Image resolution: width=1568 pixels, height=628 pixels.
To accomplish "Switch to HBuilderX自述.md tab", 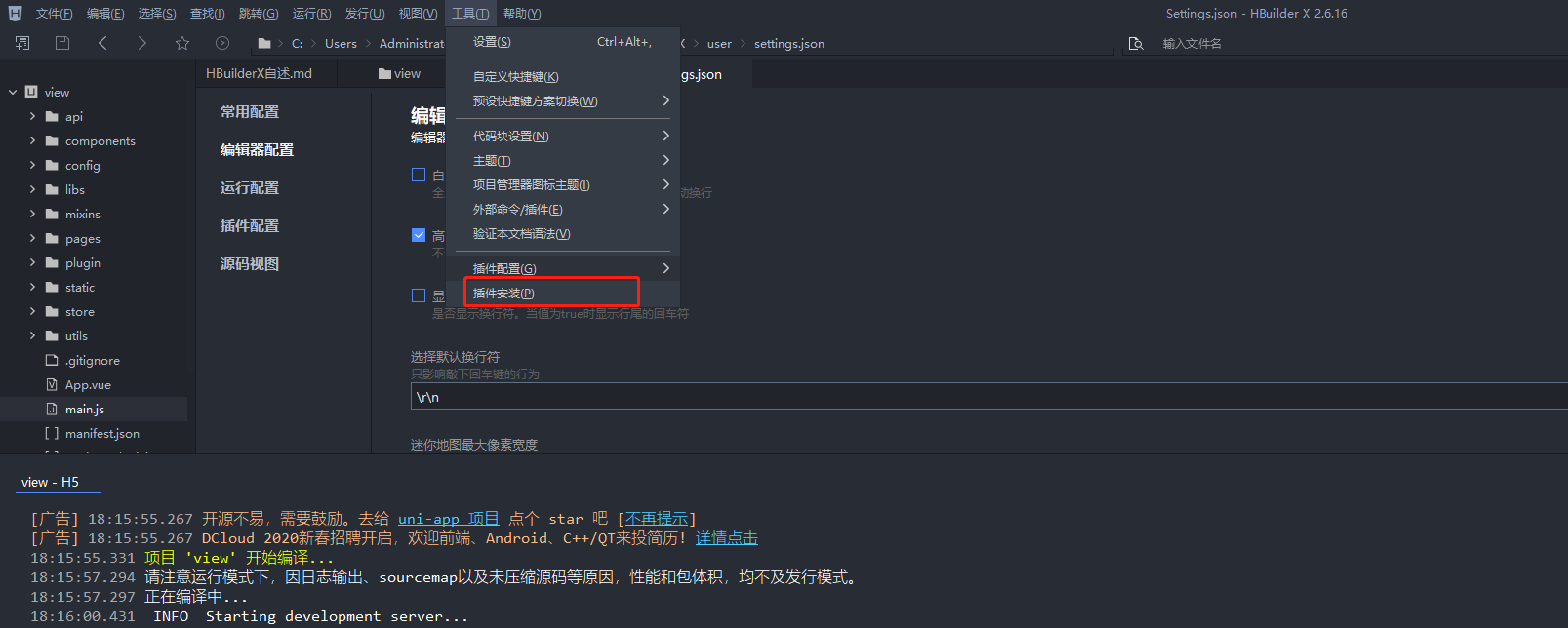I will 259,73.
